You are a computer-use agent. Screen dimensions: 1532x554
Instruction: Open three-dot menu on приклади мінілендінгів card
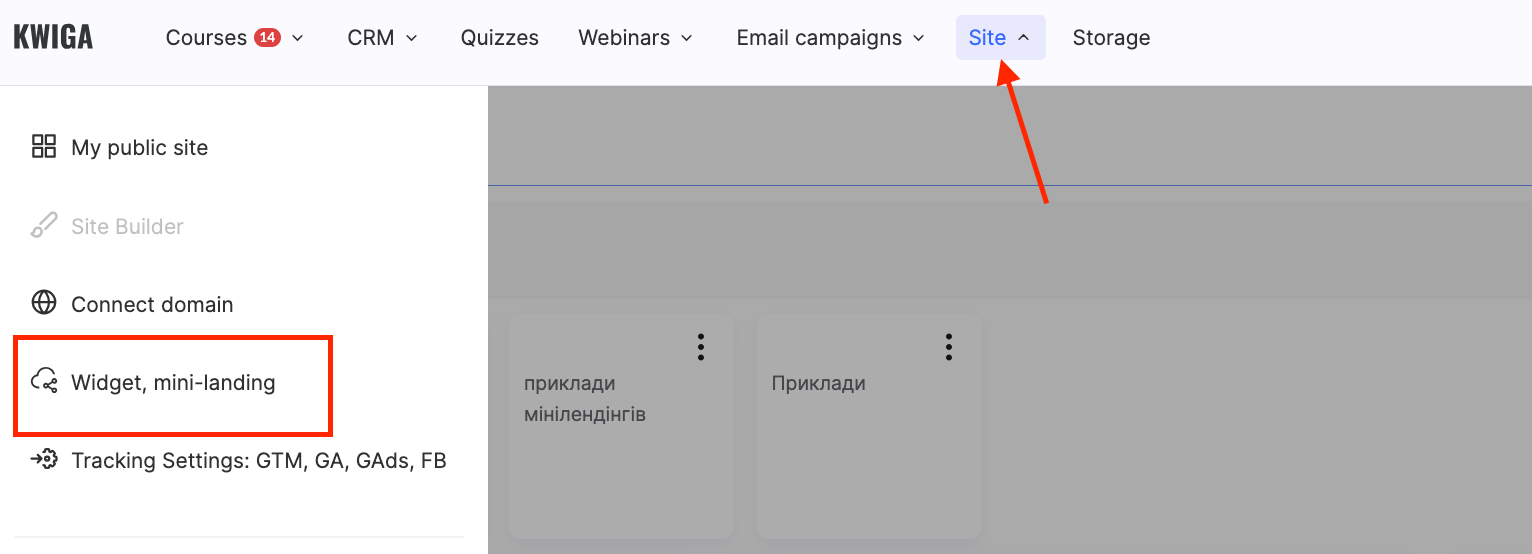[x=701, y=347]
